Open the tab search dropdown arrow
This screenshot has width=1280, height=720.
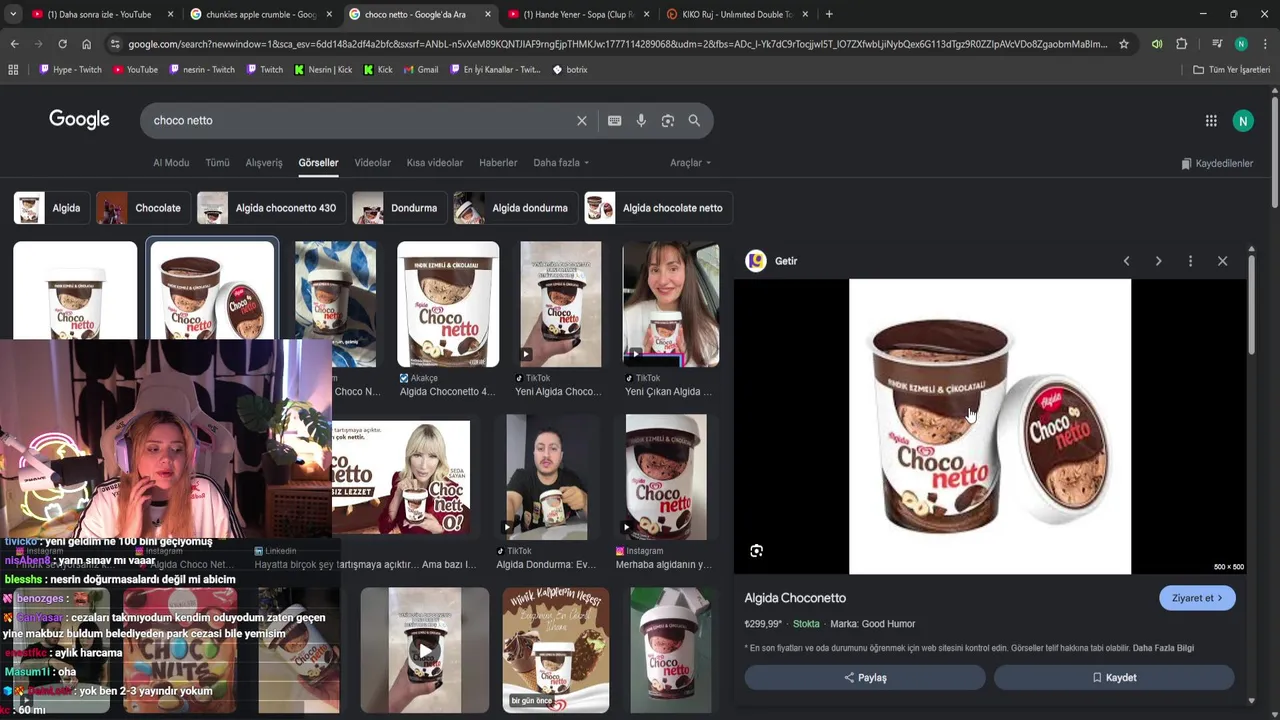pos(15,14)
